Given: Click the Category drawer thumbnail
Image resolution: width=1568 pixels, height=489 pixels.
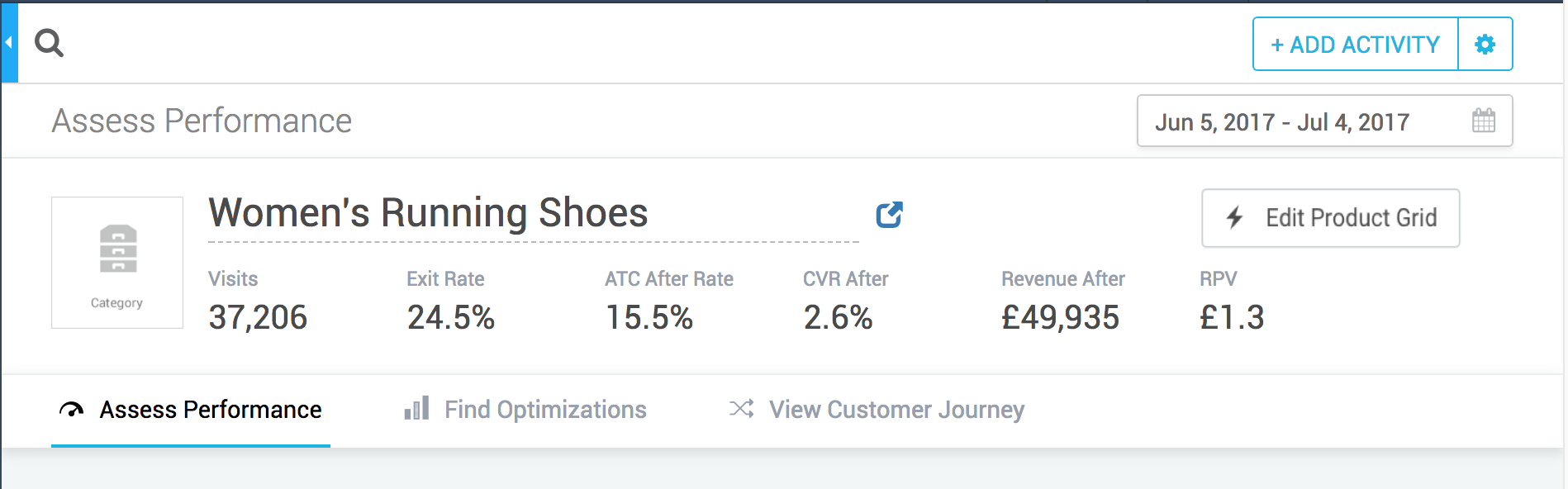Looking at the screenshot, I should (x=117, y=263).
